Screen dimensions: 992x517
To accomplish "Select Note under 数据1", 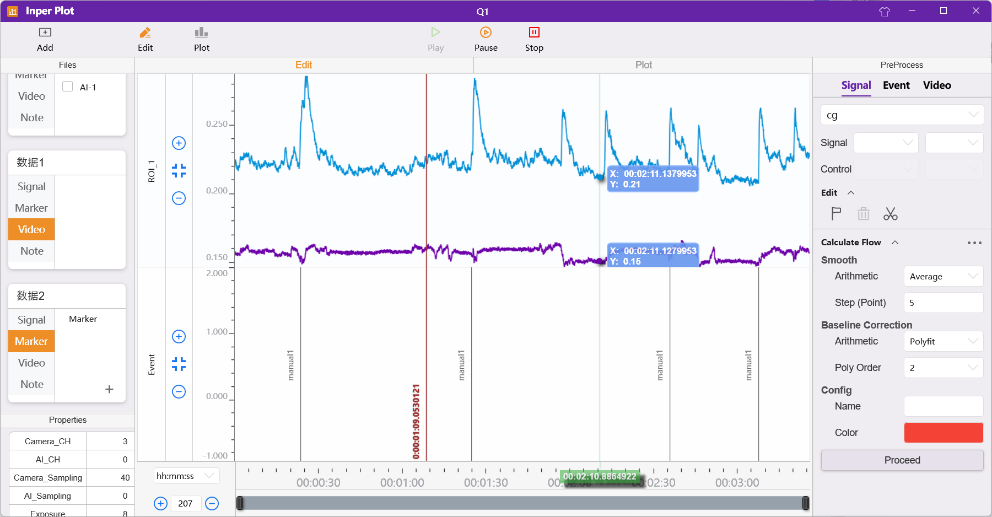I will point(32,251).
